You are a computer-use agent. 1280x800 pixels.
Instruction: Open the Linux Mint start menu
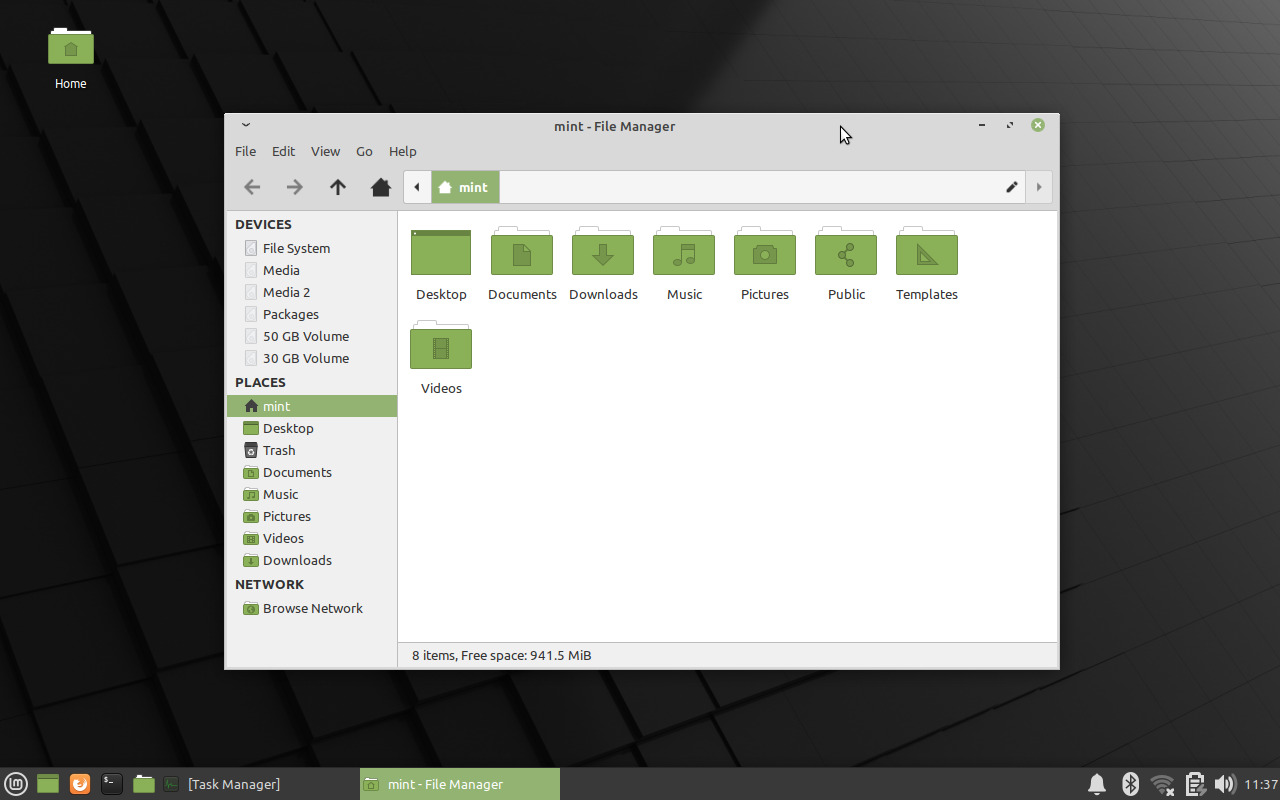[15, 784]
